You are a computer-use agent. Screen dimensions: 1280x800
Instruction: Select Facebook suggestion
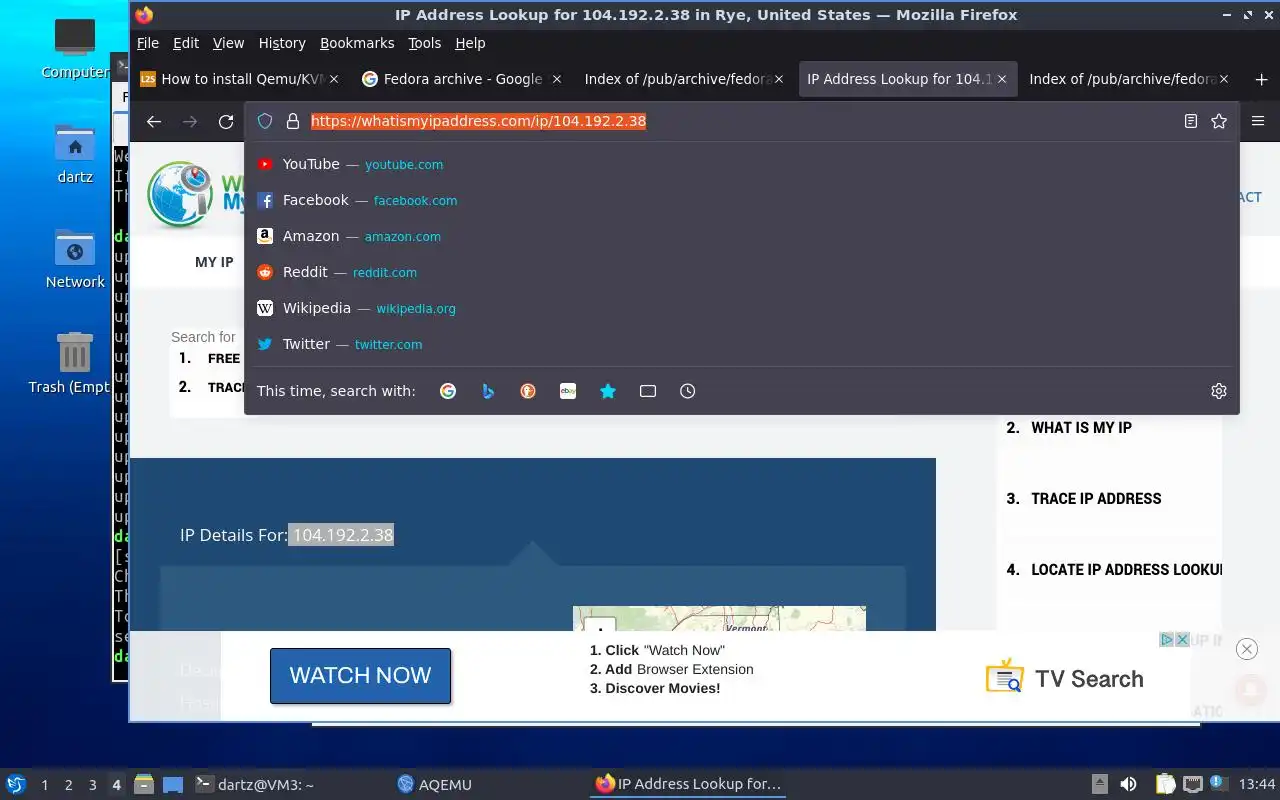click(x=741, y=200)
